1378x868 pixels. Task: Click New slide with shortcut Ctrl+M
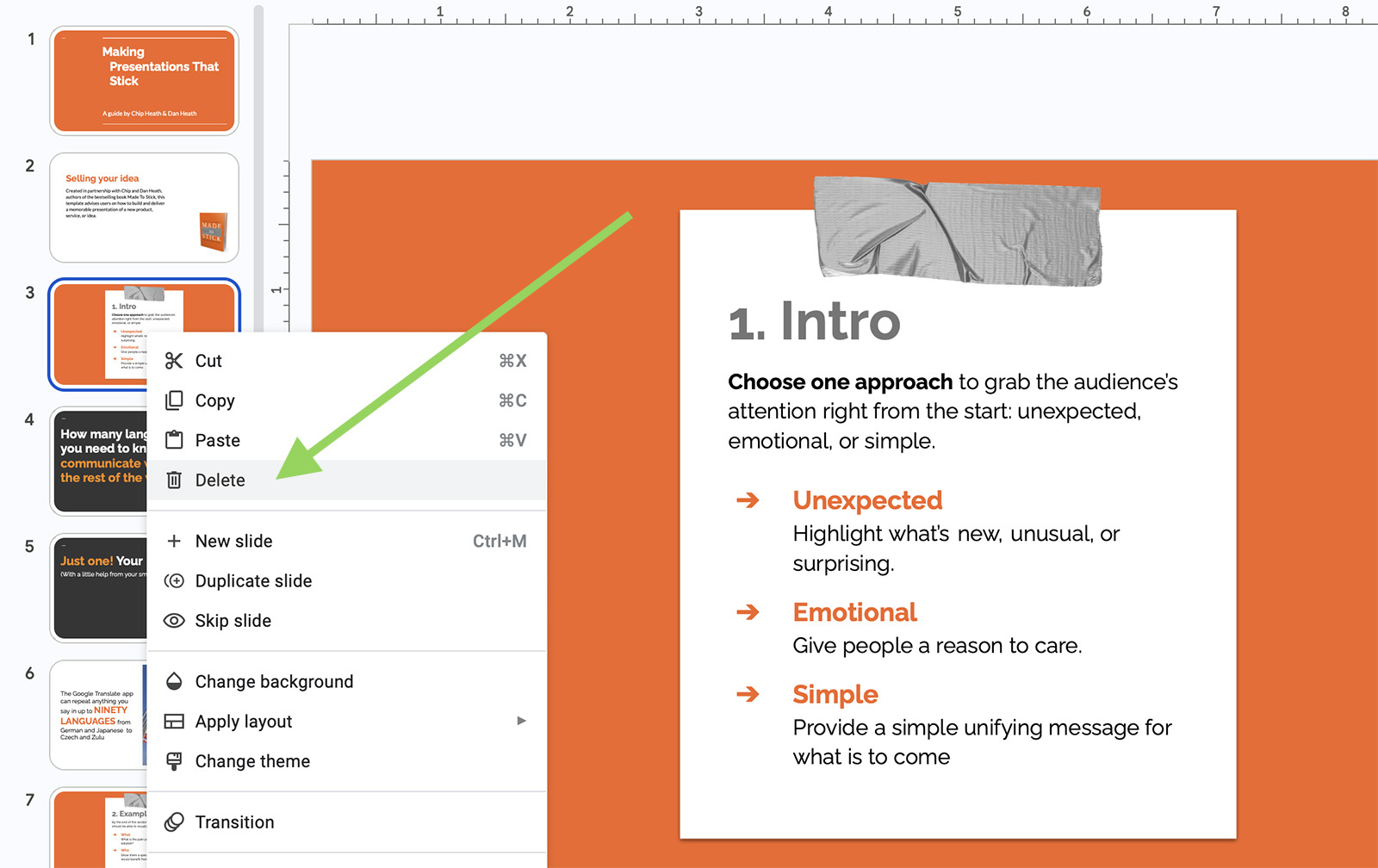(233, 541)
